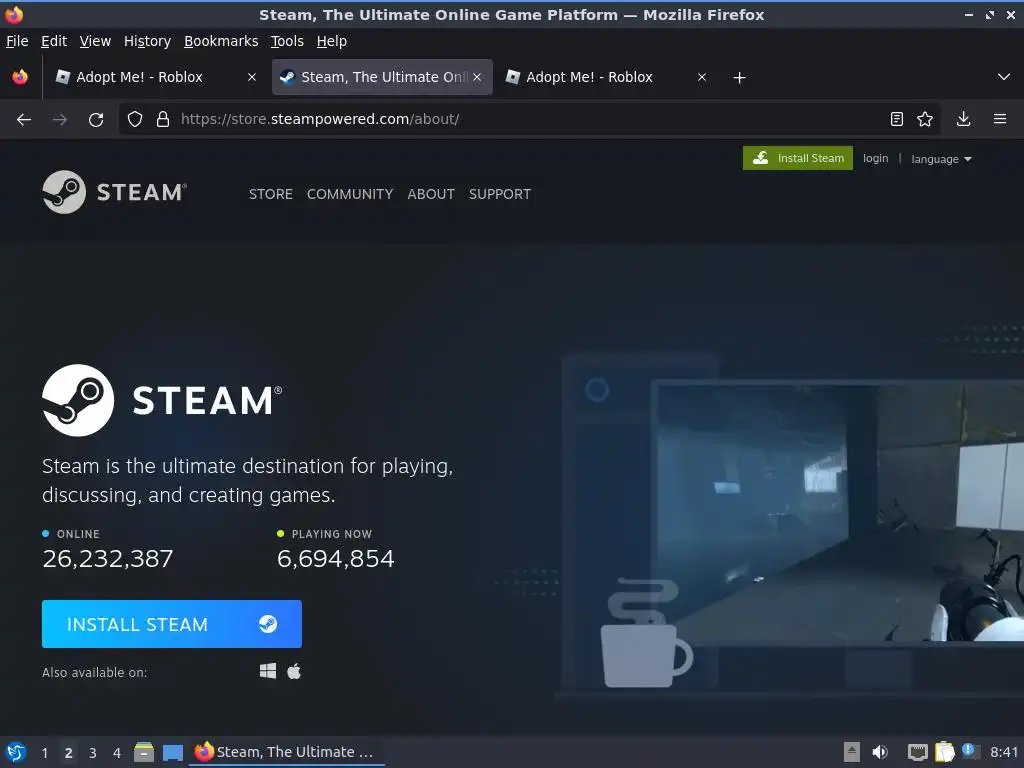Open the Edit menu

(x=54, y=41)
